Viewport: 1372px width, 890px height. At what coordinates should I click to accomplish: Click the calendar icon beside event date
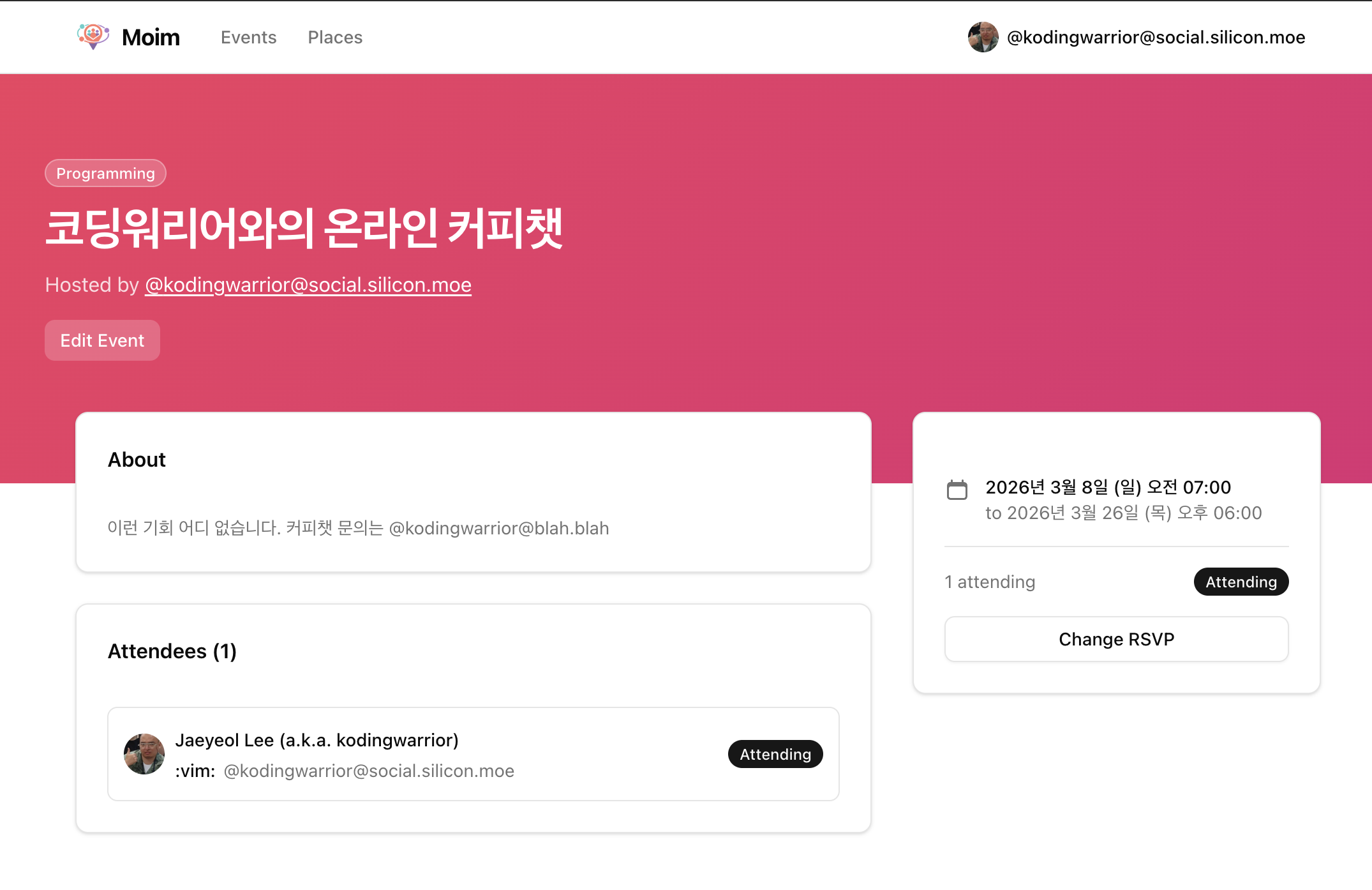click(957, 490)
